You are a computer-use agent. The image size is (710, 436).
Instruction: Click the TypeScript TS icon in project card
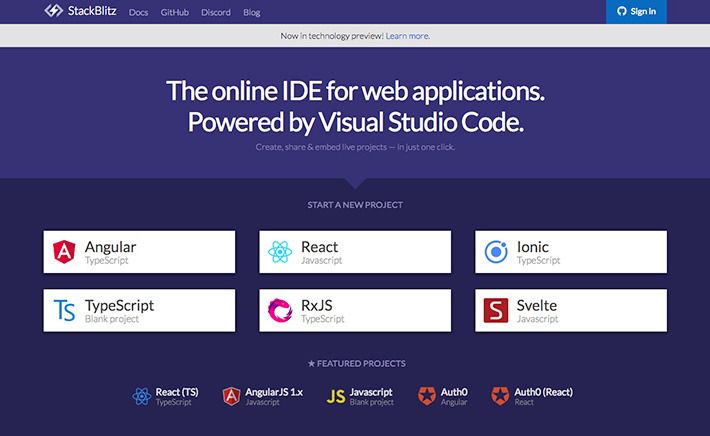[64, 311]
